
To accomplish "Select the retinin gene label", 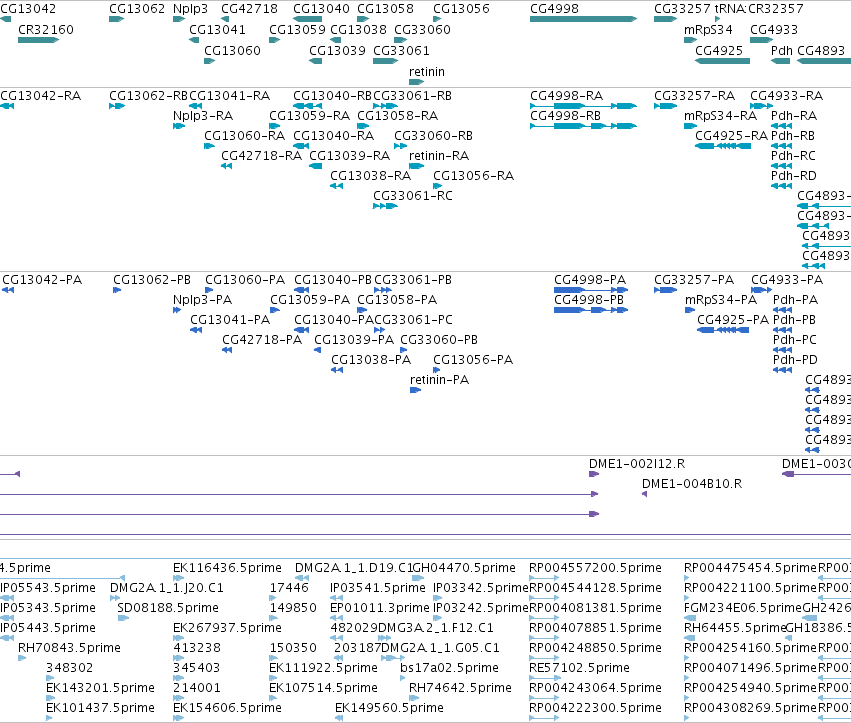I will [x=427, y=72].
